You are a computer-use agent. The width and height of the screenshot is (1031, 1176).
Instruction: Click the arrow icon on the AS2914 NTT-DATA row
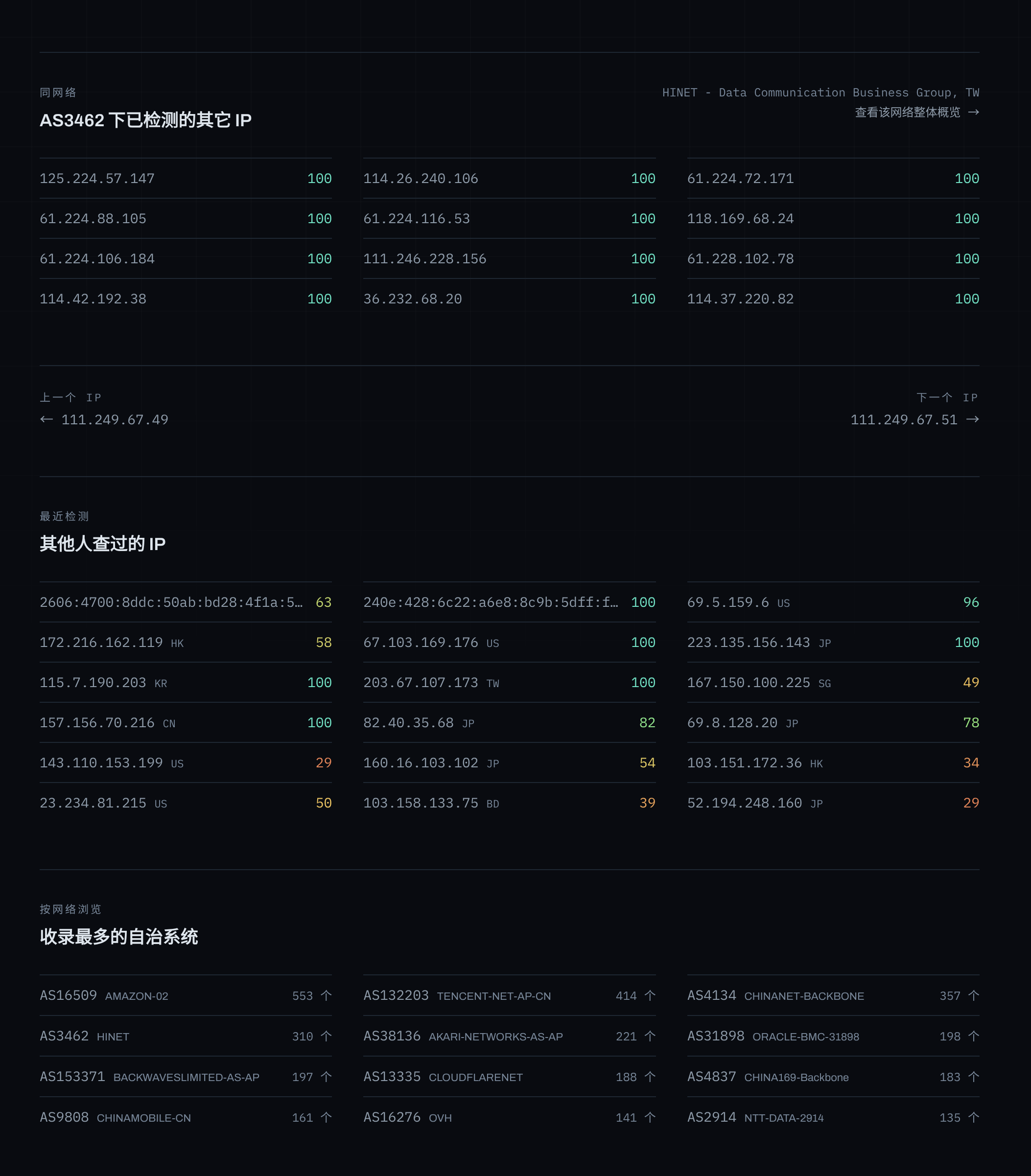pyautogui.click(x=973, y=1117)
